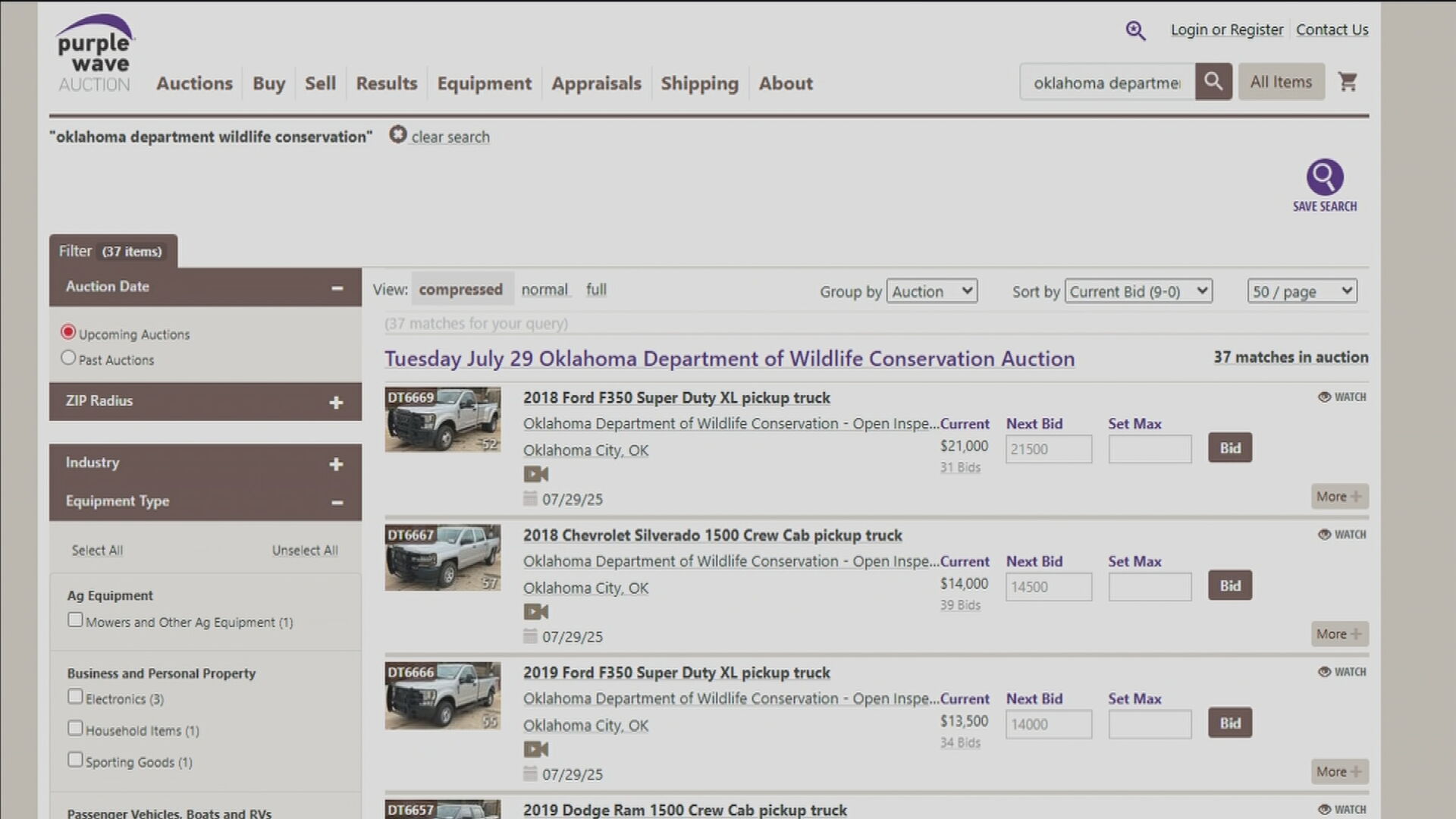Click the Login or Register link

pyautogui.click(x=1227, y=30)
